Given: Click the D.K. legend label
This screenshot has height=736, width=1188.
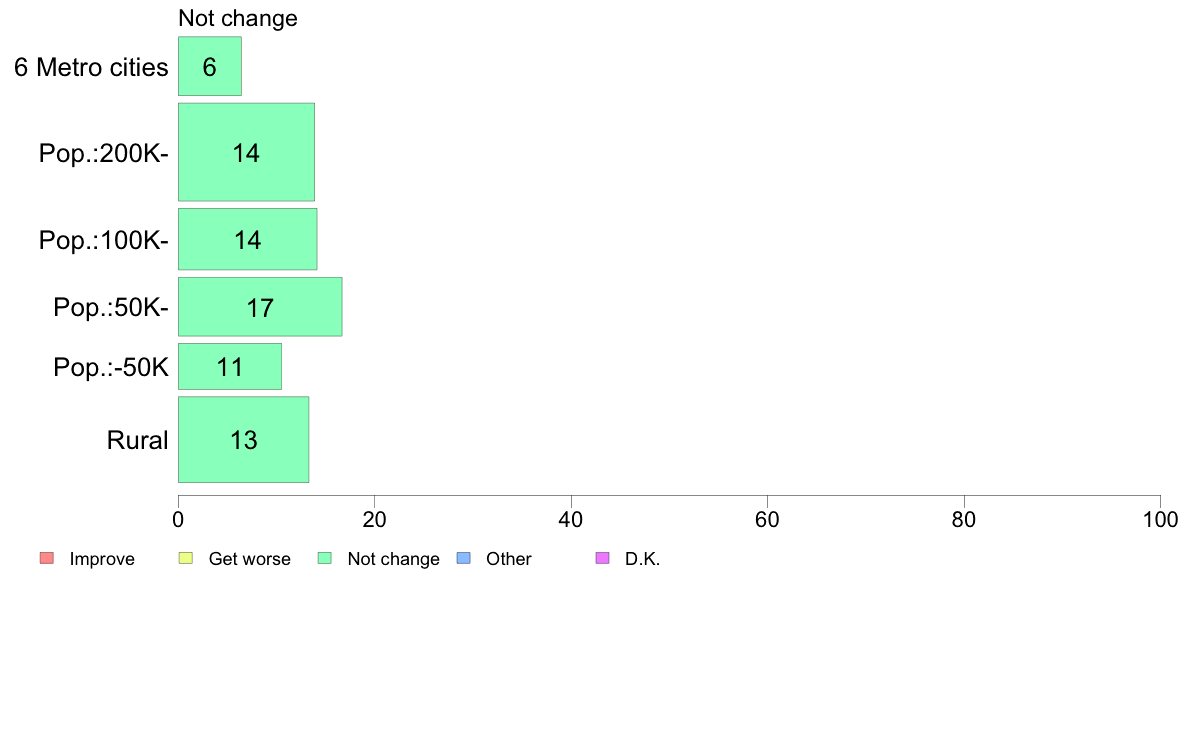Looking at the screenshot, I should pos(642,559).
